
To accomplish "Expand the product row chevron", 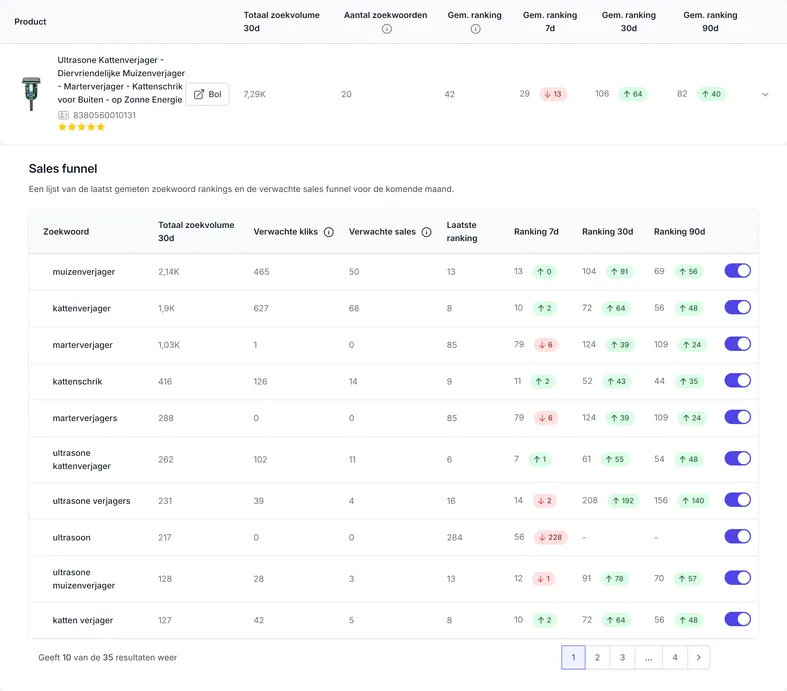I will click(x=765, y=94).
